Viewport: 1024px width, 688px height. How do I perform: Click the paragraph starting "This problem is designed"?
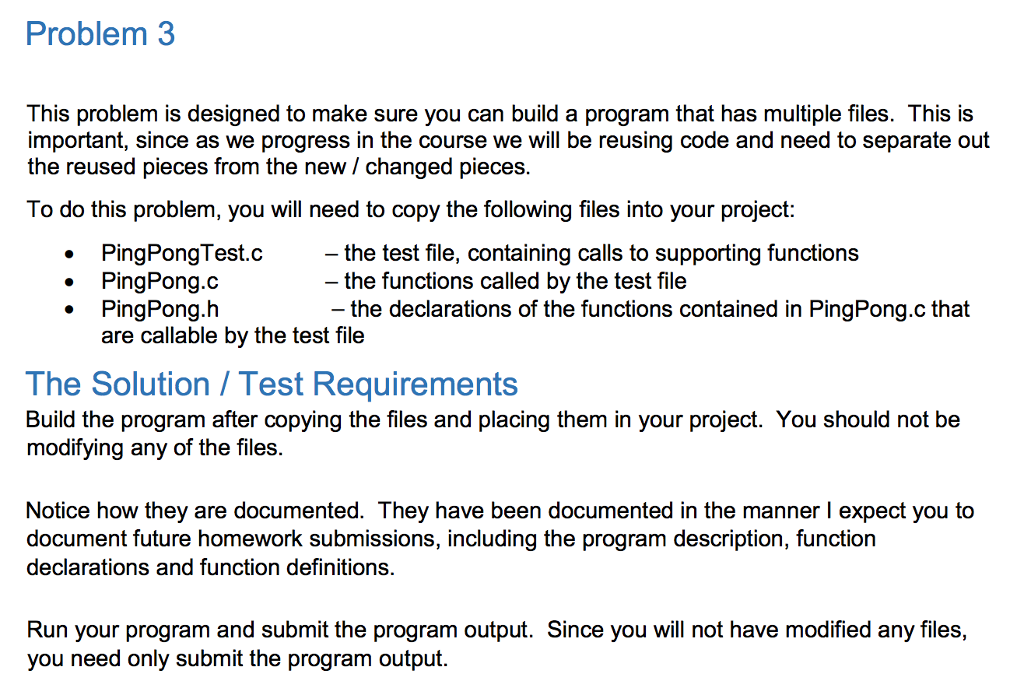500,114
